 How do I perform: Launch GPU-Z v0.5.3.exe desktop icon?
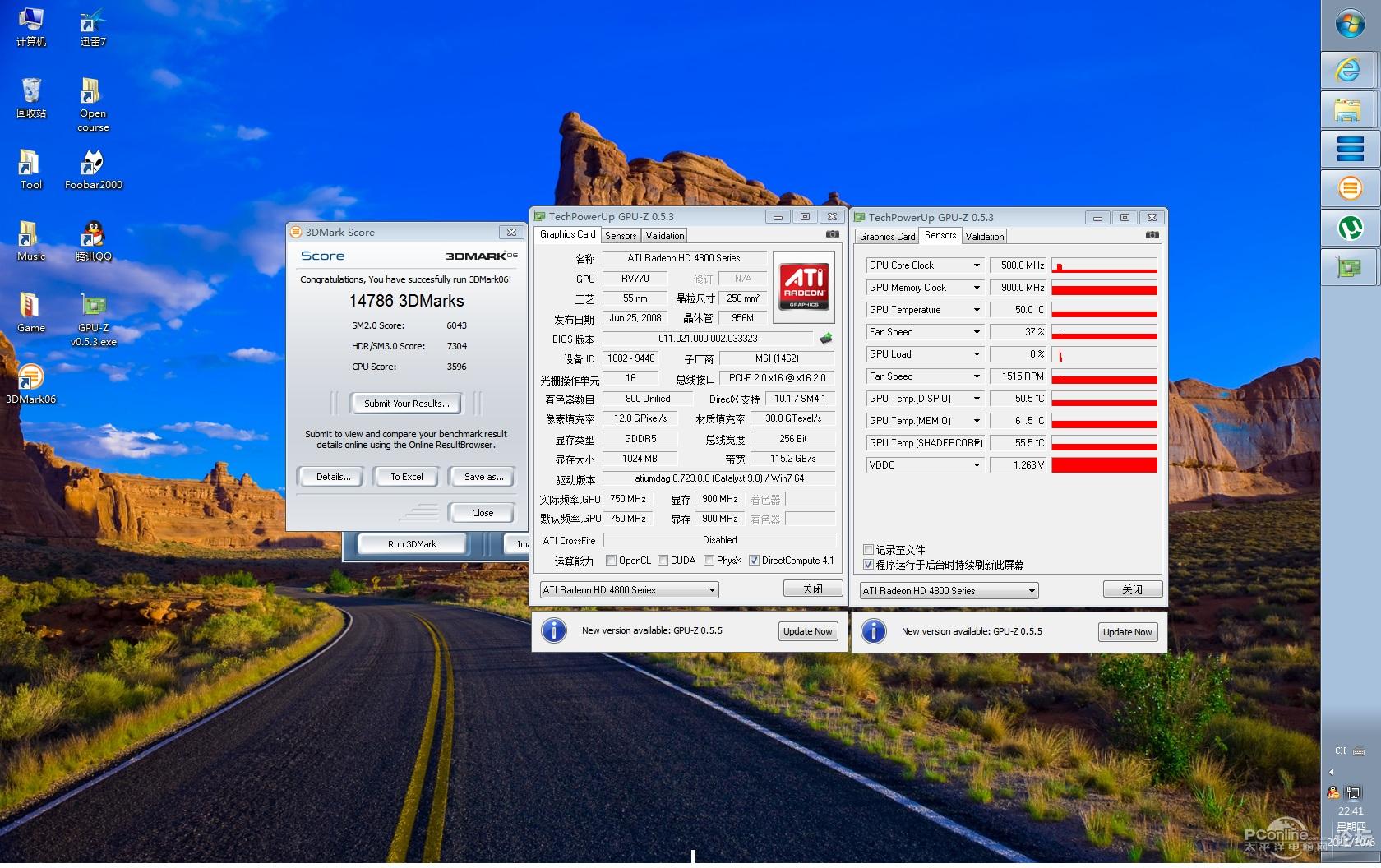93,320
